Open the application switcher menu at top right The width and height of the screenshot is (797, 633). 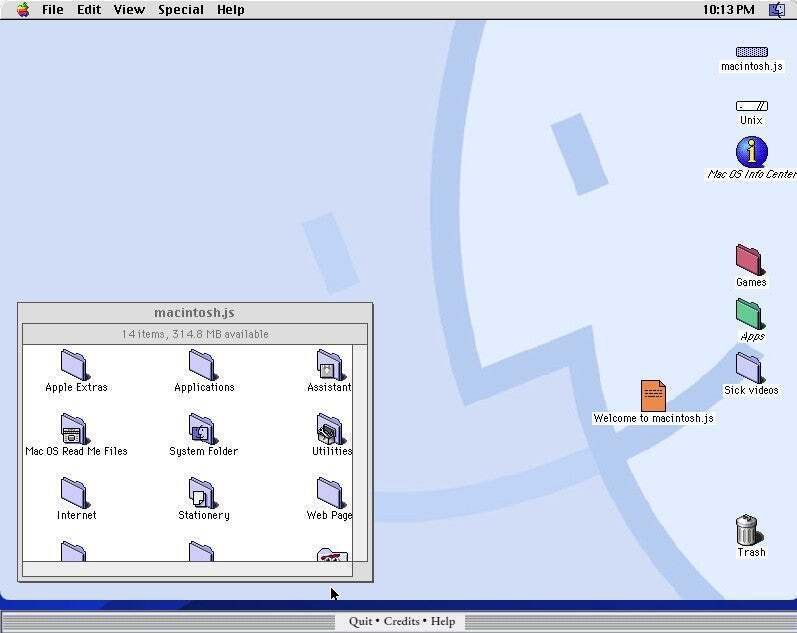[776, 10]
